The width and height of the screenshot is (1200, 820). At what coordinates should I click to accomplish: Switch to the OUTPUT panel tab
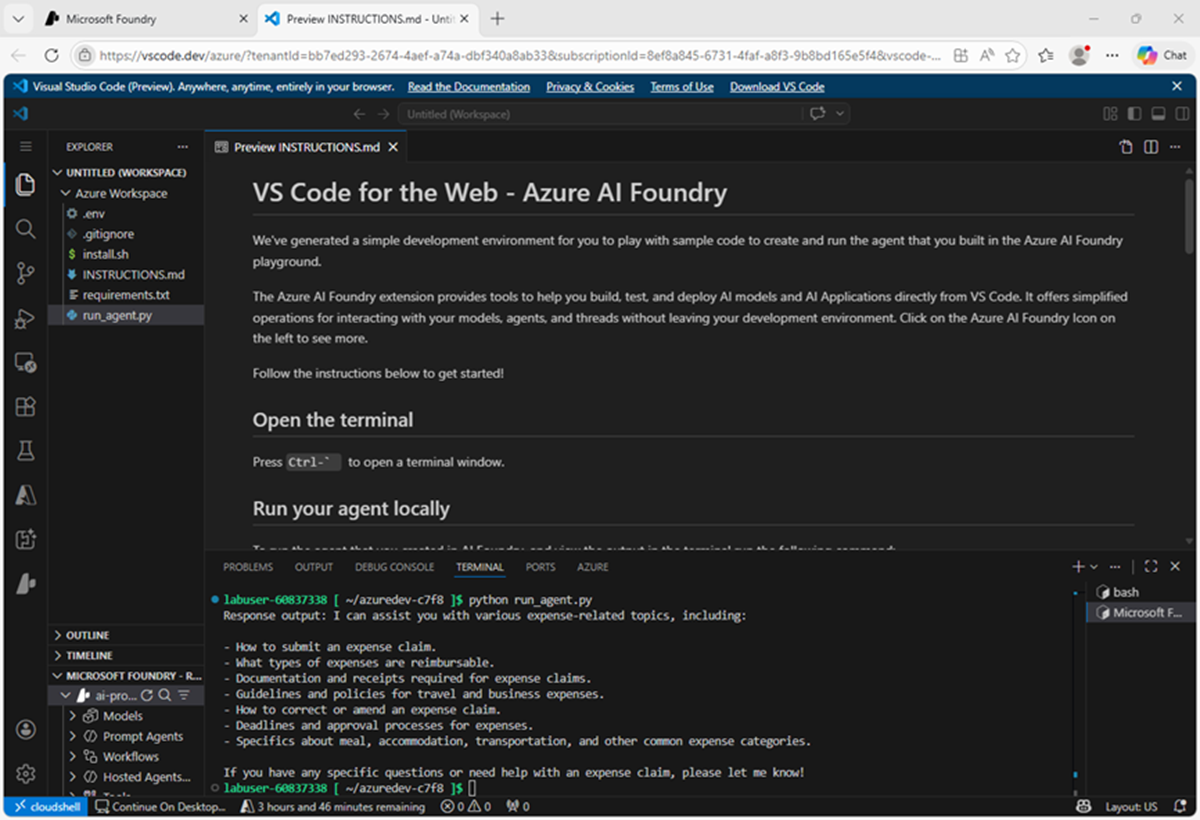tap(313, 566)
